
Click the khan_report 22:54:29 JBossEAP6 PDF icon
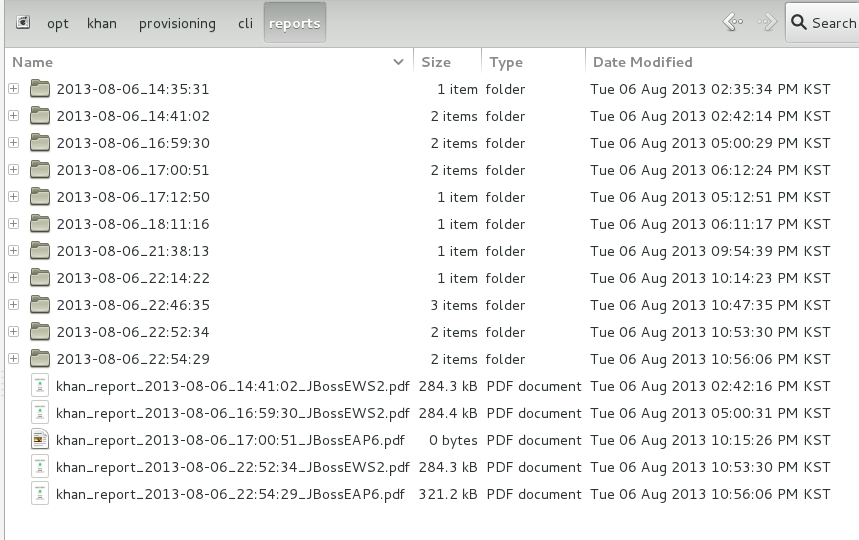click(39, 494)
